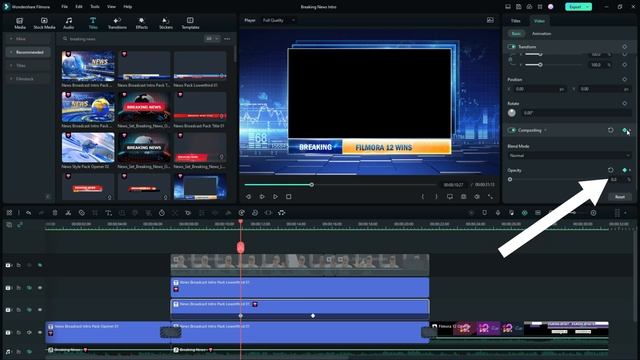Viewport: 640px width, 360px height.
Task: Click the Rotate dial knob
Action: click(x=512, y=113)
